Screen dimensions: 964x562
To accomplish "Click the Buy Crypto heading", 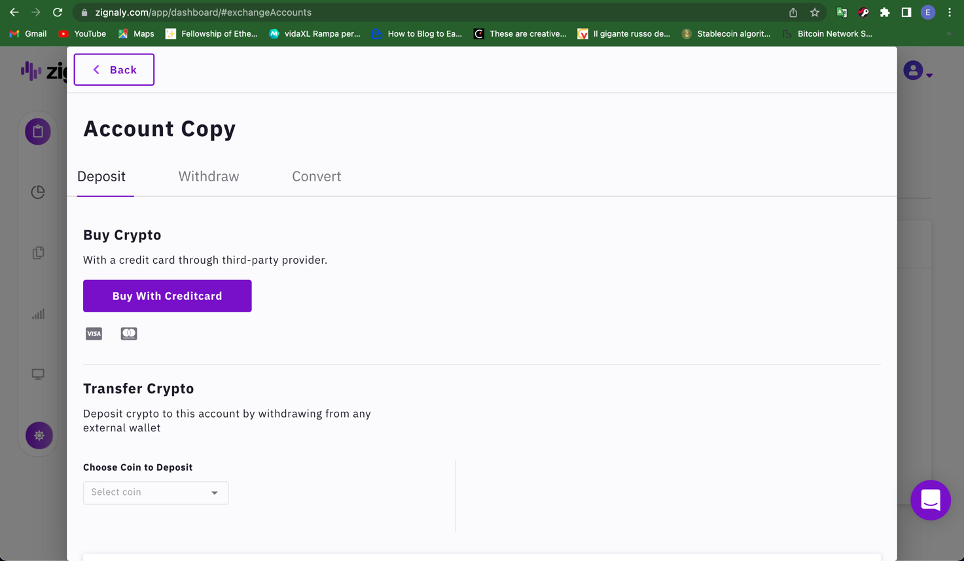I will [122, 235].
